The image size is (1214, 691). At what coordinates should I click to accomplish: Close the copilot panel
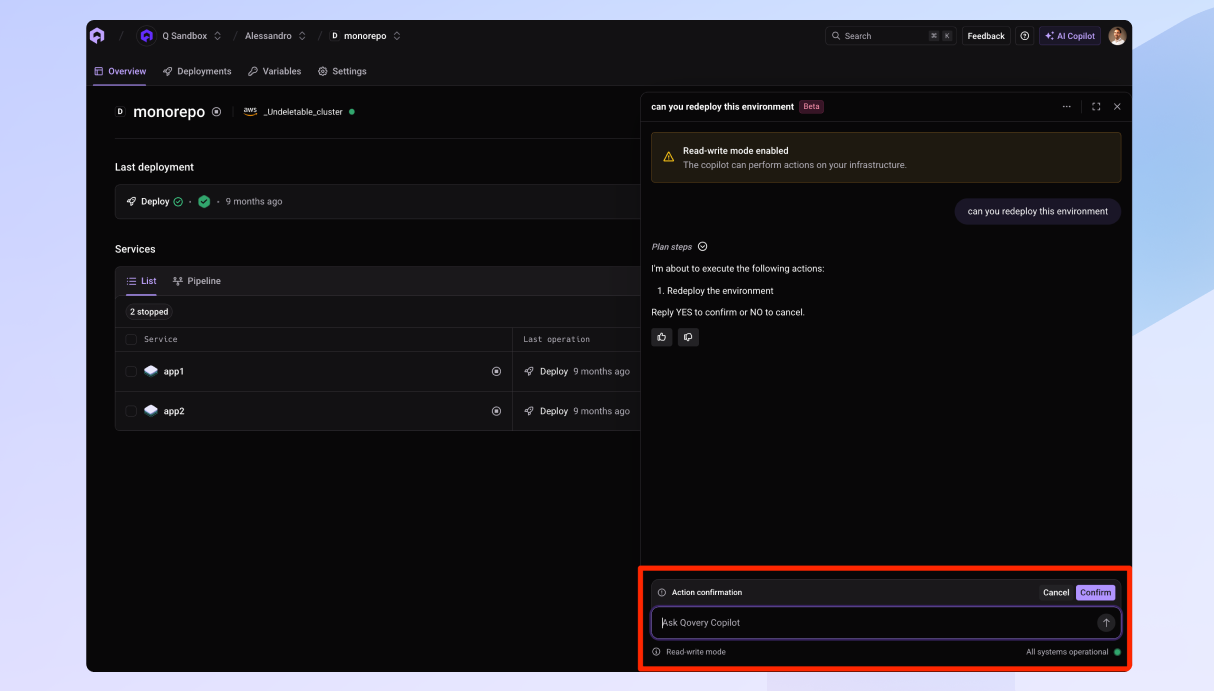[x=1117, y=107]
